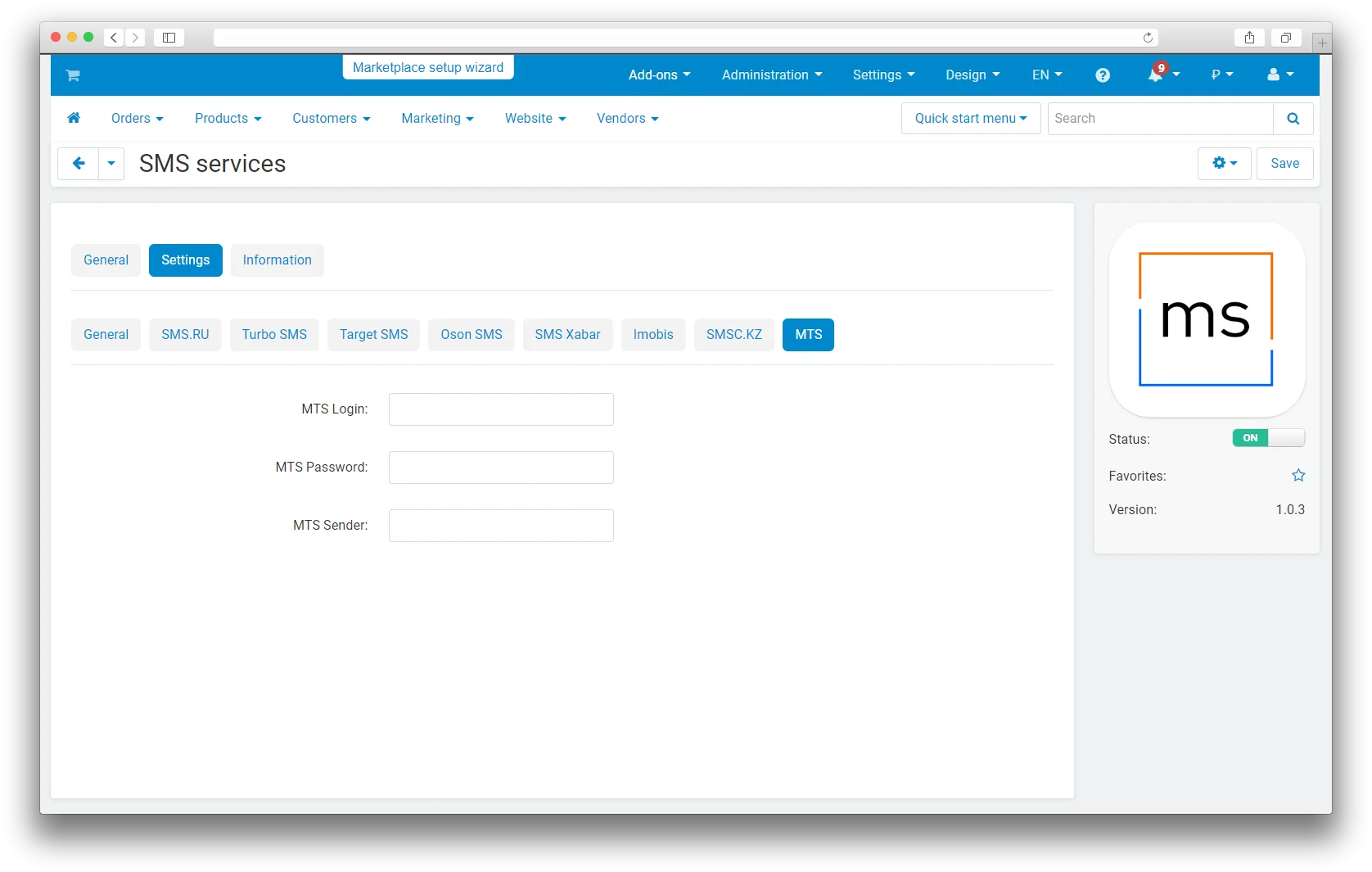Open the Quick start menu dropdown
The width and height of the screenshot is (1372, 872).
click(x=971, y=119)
